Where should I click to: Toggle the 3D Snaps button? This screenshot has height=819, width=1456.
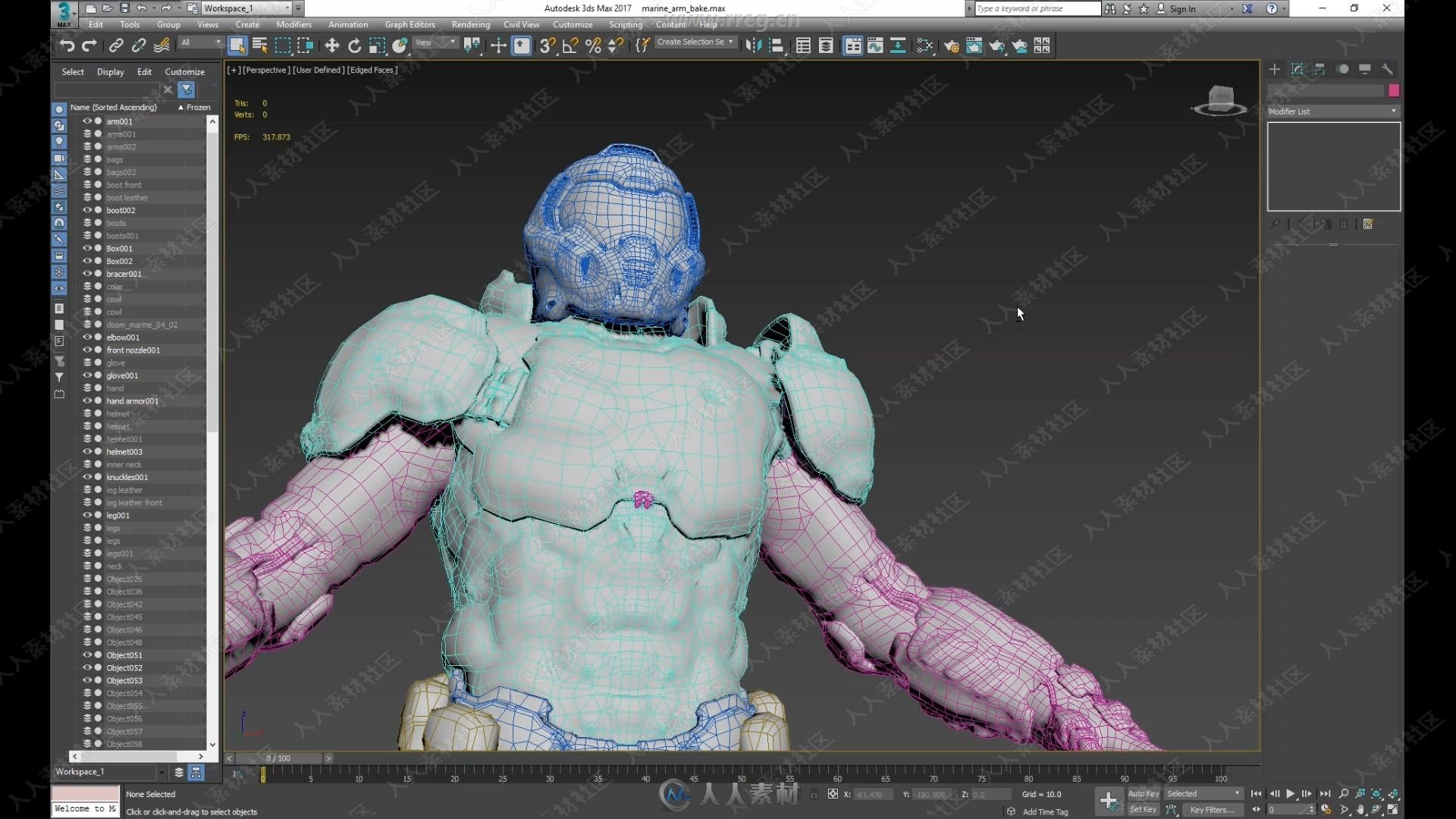point(548,45)
